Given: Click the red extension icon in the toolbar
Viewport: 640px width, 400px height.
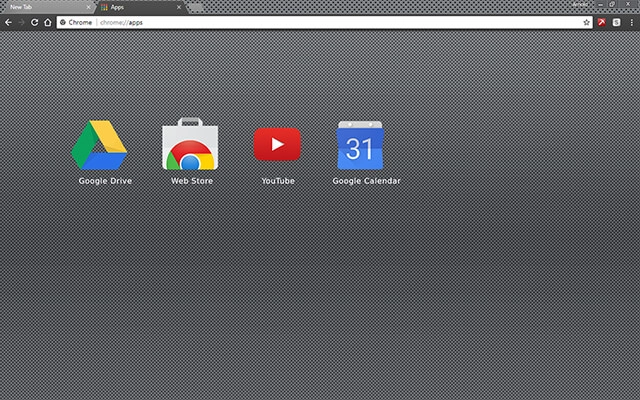Looking at the screenshot, I should (602, 22).
